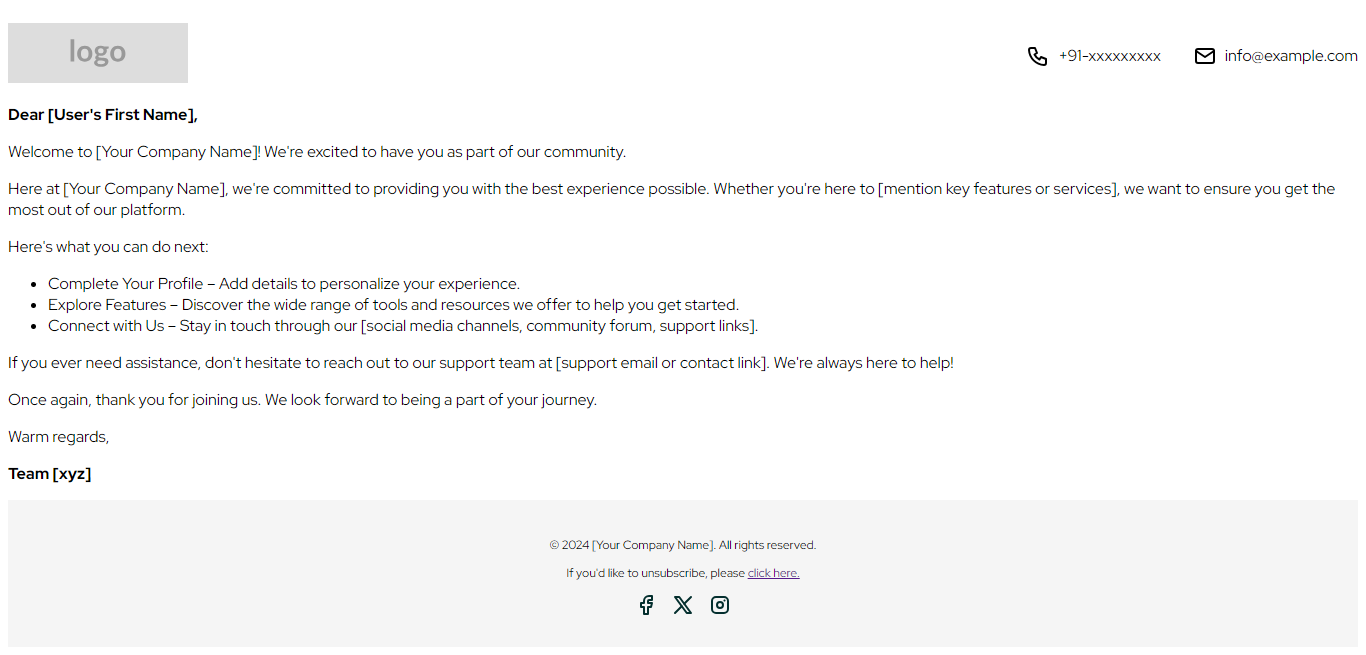Image resolution: width=1366 pixels, height=655 pixels.
Task: Click the 2024 copyright notice text
Action: [683, 545]
